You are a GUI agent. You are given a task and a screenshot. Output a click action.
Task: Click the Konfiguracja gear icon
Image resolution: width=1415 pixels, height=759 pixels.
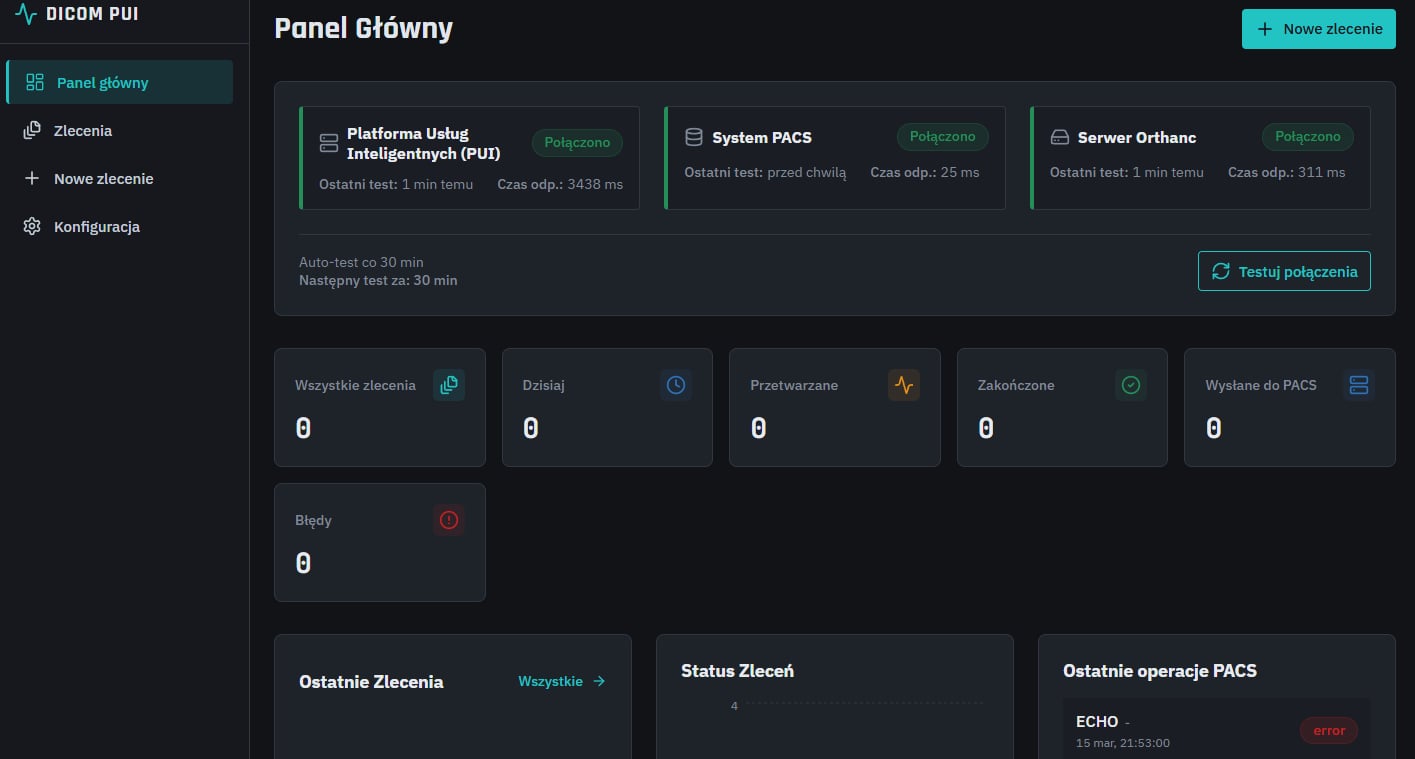point(32,226)
